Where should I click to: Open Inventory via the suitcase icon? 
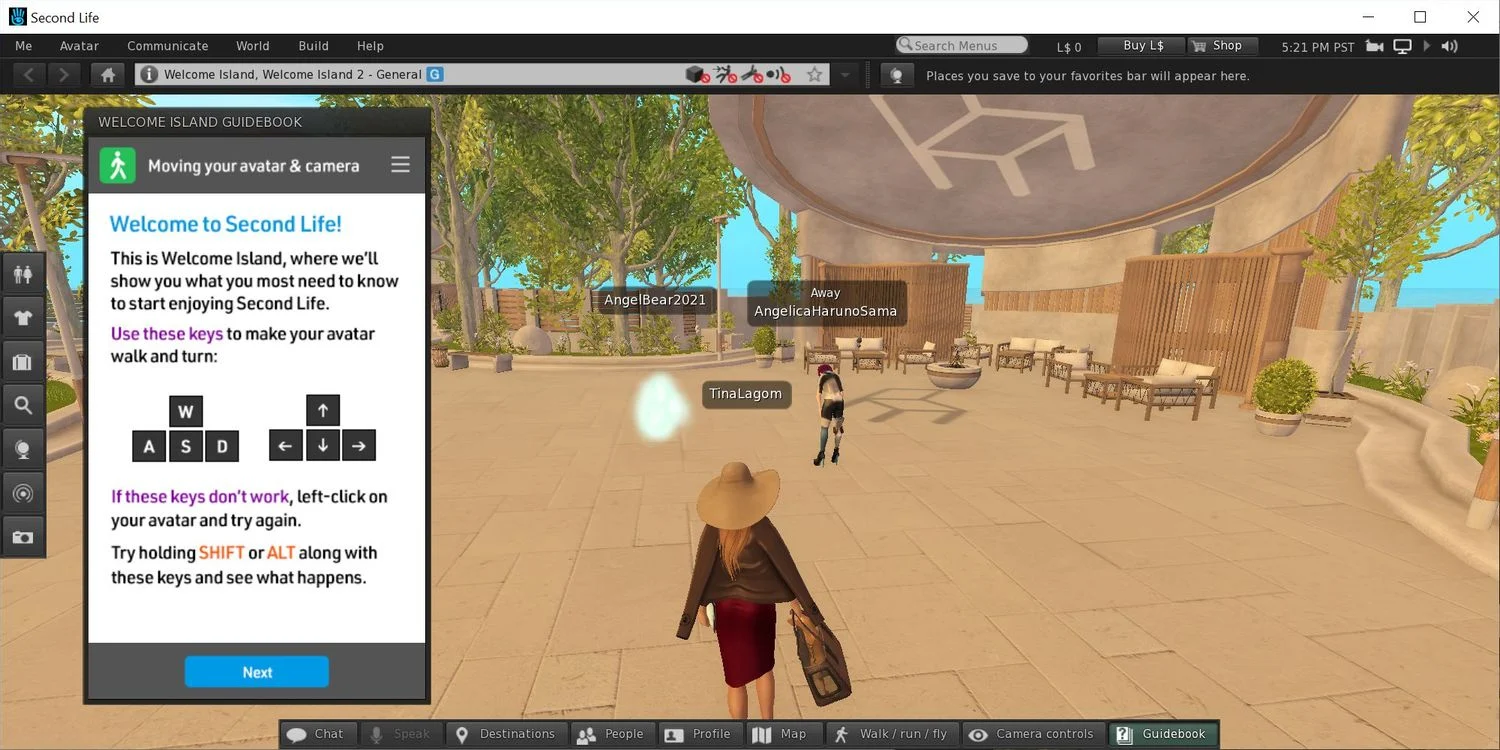pos(22,362)
